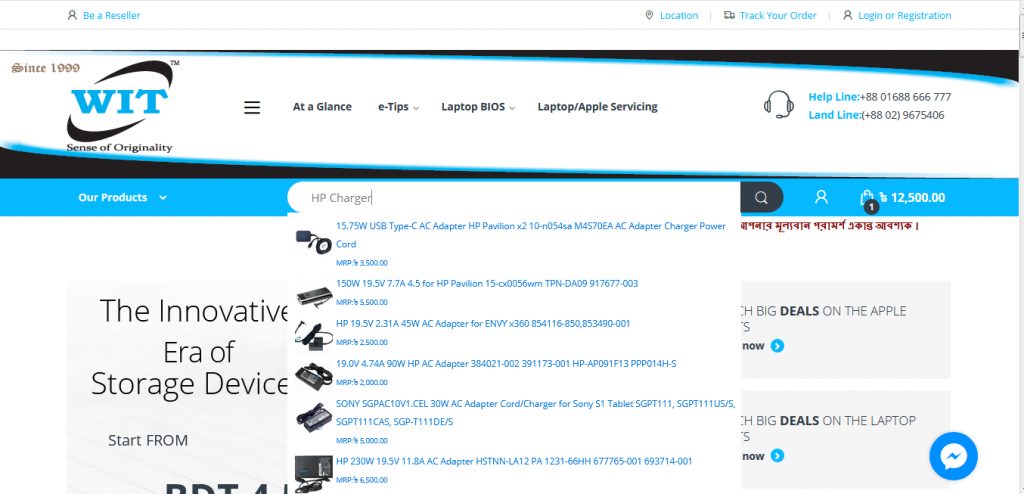Click MRP 6,500.00 price text
Image resolution: width=1024 pixels, height=494 pixels.
click(x=362, y=480)
